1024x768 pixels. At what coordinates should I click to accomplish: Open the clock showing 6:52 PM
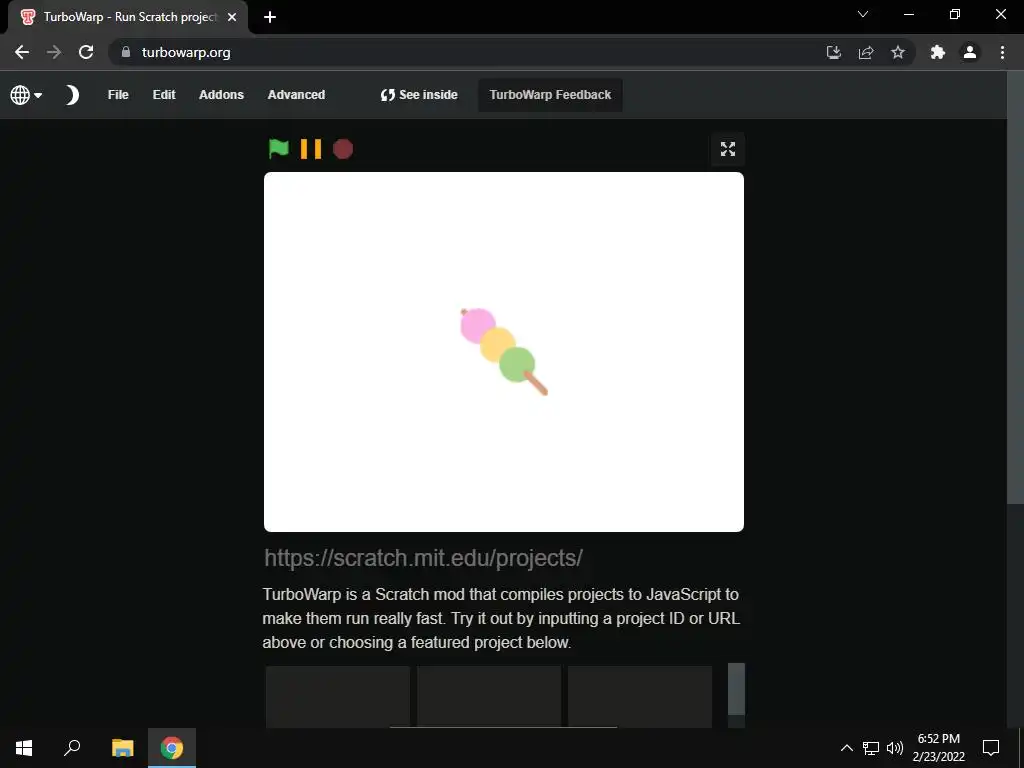coord(938,748)
